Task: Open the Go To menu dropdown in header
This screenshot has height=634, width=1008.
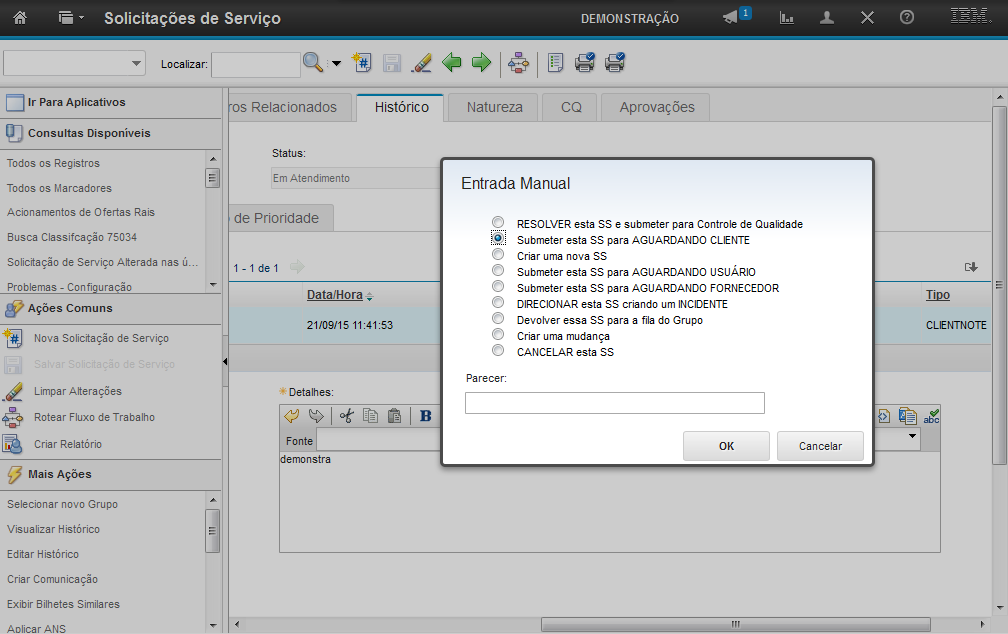Action: point(71,18)
